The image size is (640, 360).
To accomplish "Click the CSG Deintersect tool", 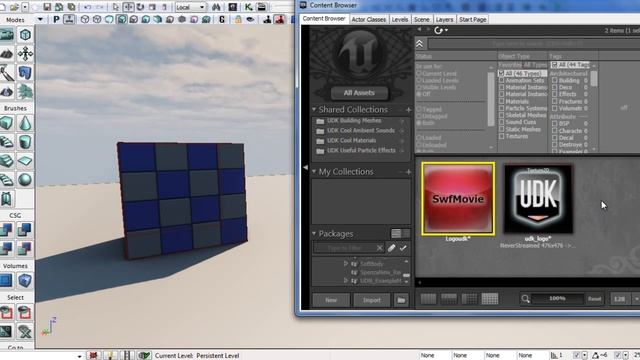I will (25, 249).
